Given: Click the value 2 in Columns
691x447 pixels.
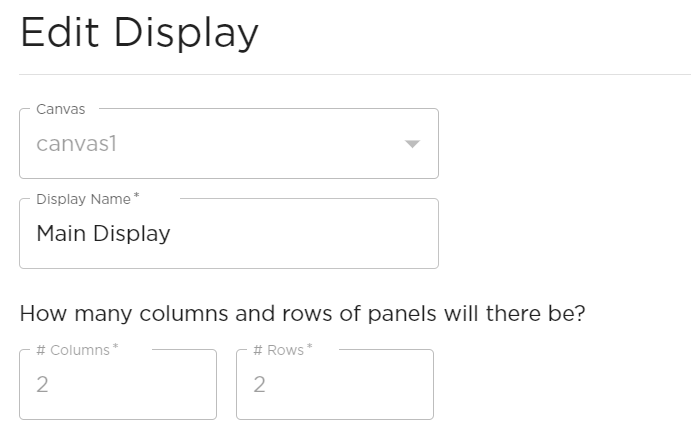Looking at the screenshot, I should click(x=42, y=385).
